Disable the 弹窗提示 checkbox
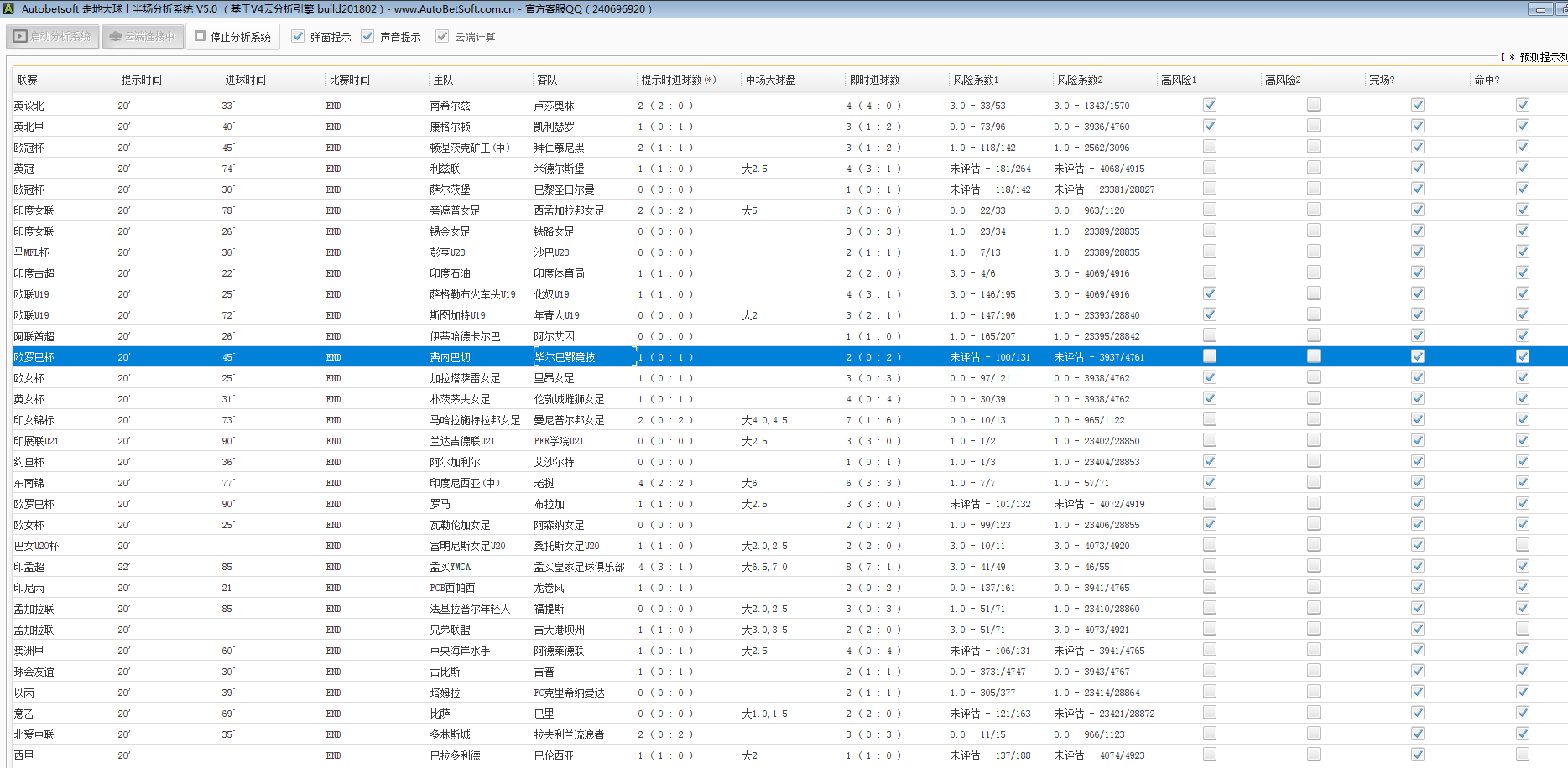The height and width of the screenshot is (768, 1568). [298, 36]
